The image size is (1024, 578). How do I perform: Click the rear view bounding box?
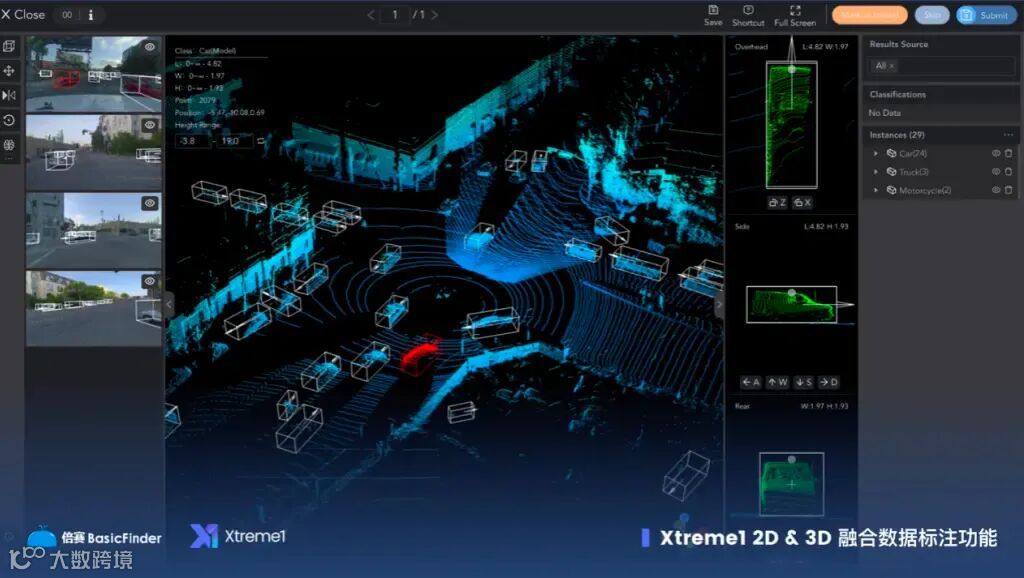[x=792, y=484]
